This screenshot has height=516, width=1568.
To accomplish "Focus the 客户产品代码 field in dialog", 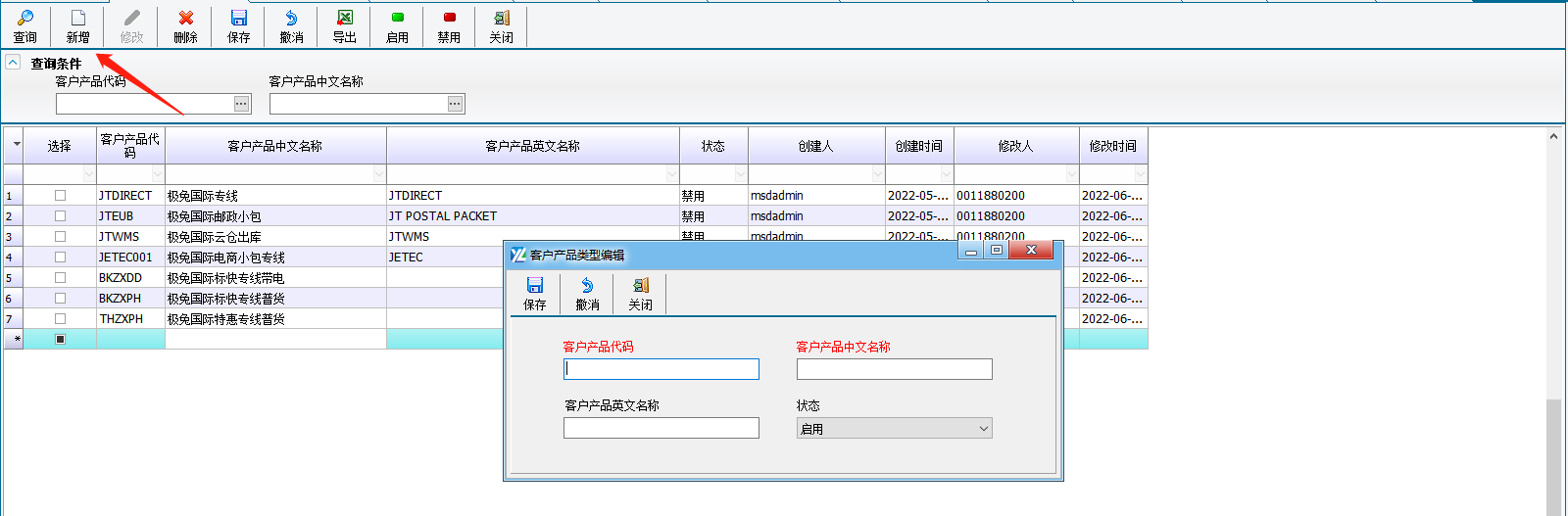I will point(661,369).
